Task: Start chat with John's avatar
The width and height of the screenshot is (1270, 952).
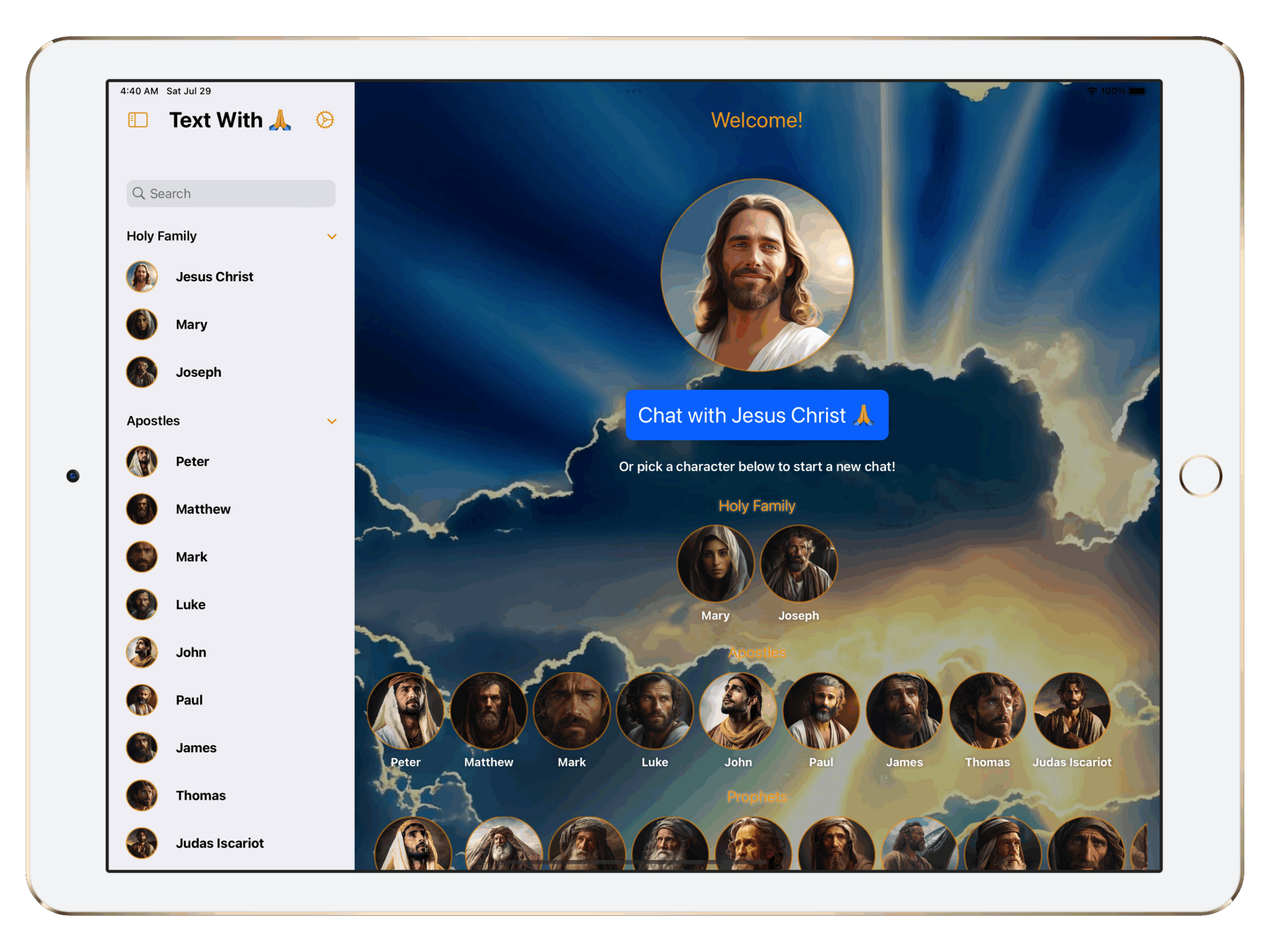Action: click(738, 711)
